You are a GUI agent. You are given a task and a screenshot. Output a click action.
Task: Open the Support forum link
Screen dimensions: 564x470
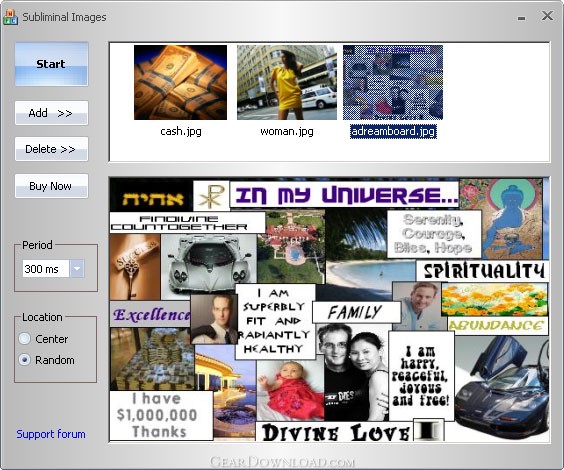click(x=51, y=434)
